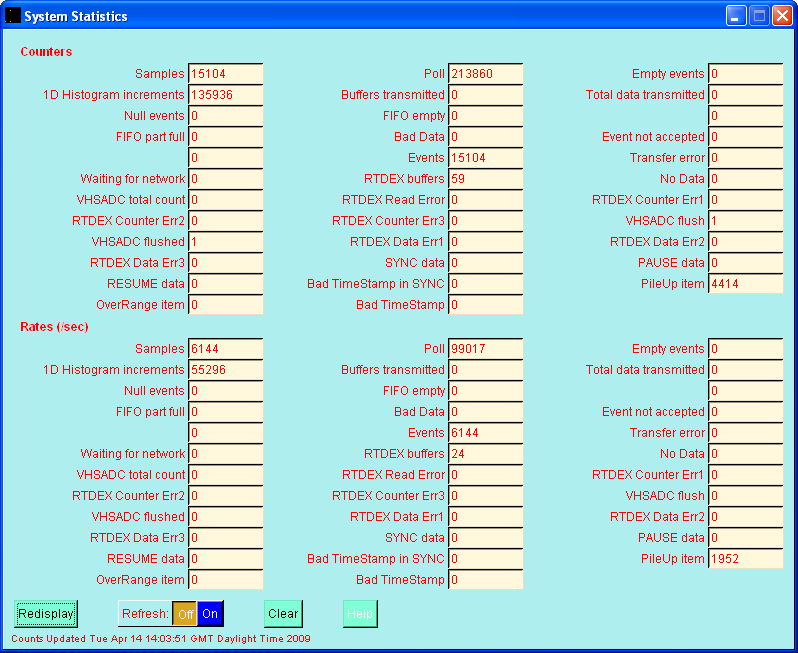Select the Samples field under Counters
This screenshot has width=798, height=653.
click(x=225, y=74)
